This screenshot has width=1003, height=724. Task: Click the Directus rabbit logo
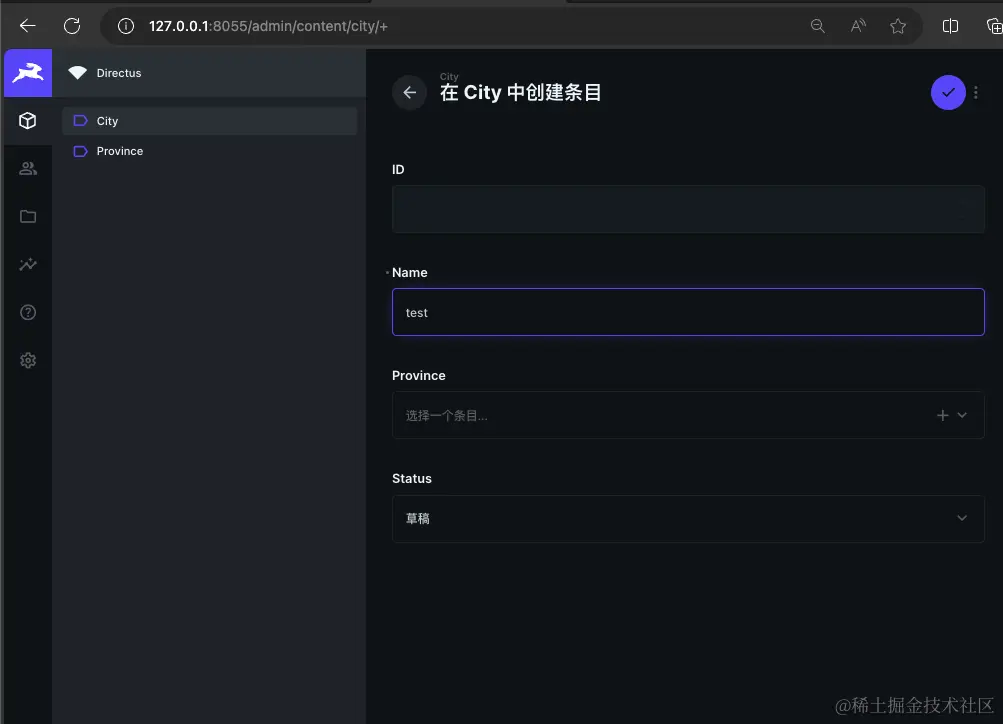28,73
